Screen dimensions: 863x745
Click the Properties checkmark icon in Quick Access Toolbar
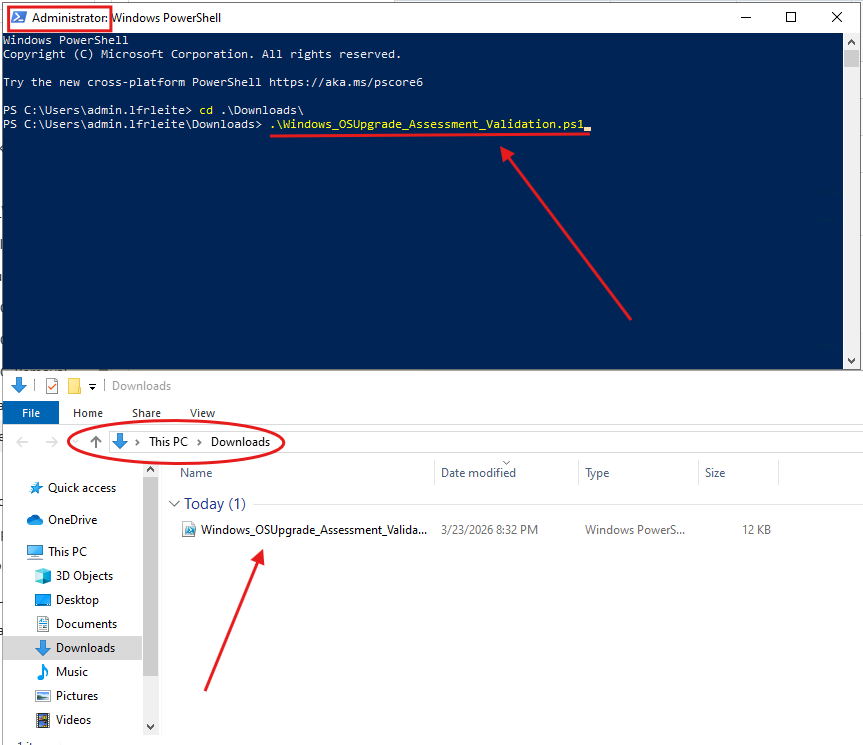[x=52, y=386]
